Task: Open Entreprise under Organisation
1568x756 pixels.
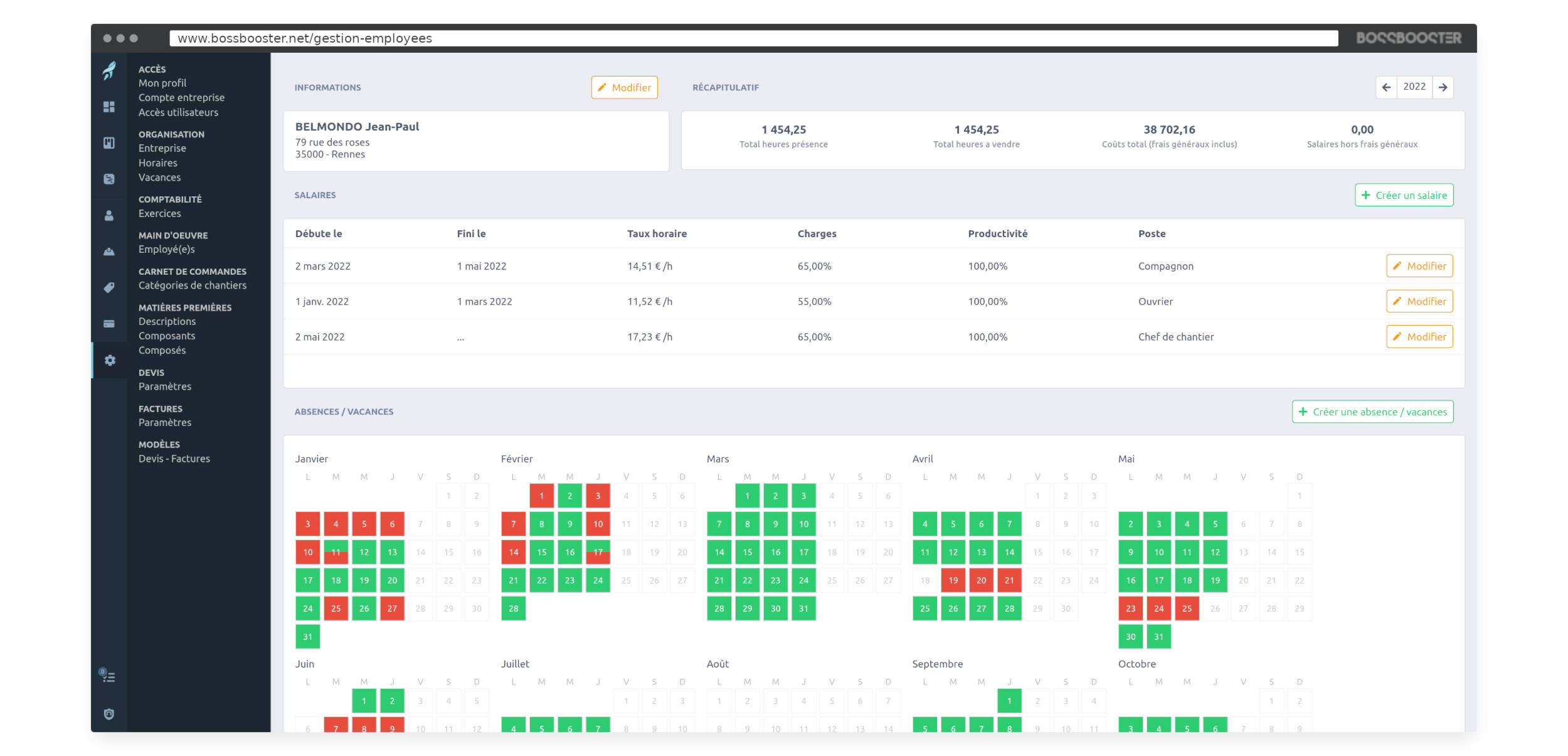Action: click(x=162, y=148)
